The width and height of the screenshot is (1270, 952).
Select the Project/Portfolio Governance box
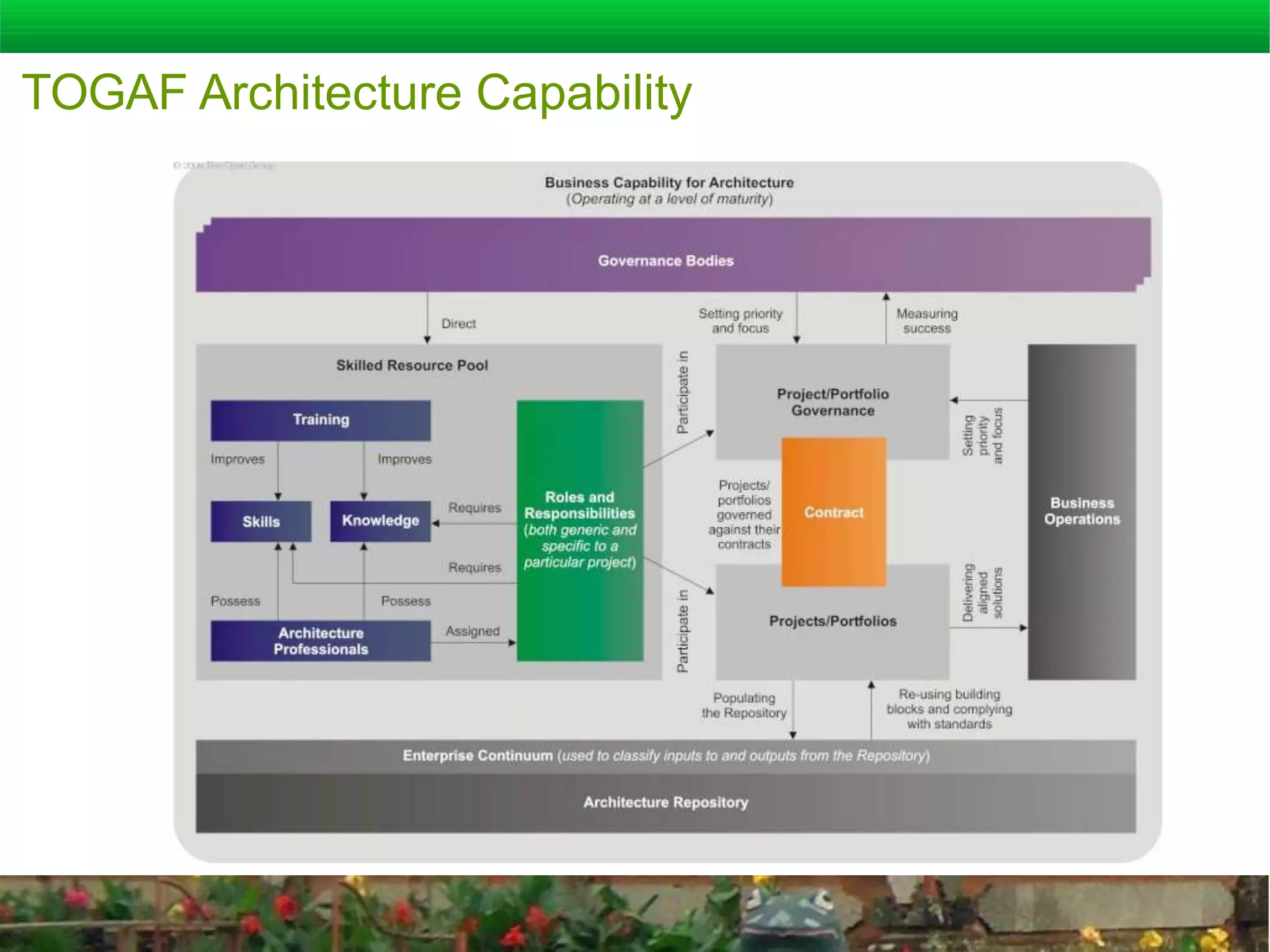(x=833, y=402)
